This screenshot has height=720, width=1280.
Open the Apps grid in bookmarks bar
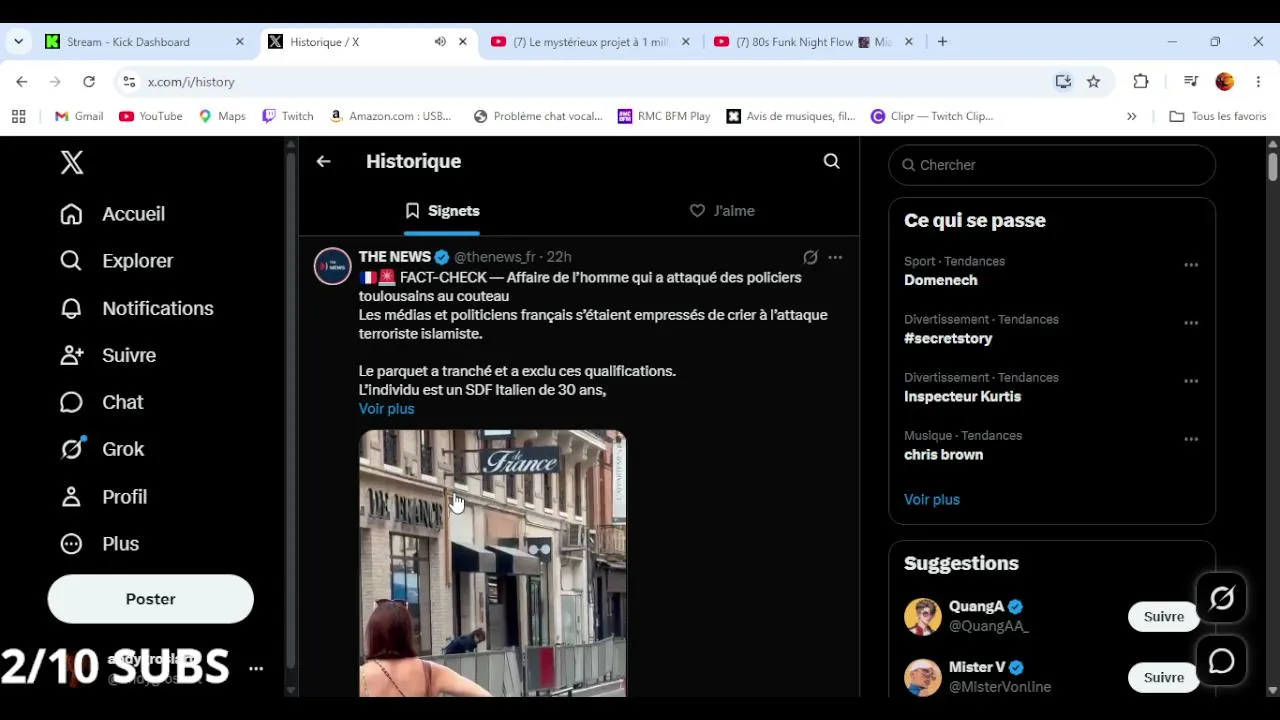point(18,116)
